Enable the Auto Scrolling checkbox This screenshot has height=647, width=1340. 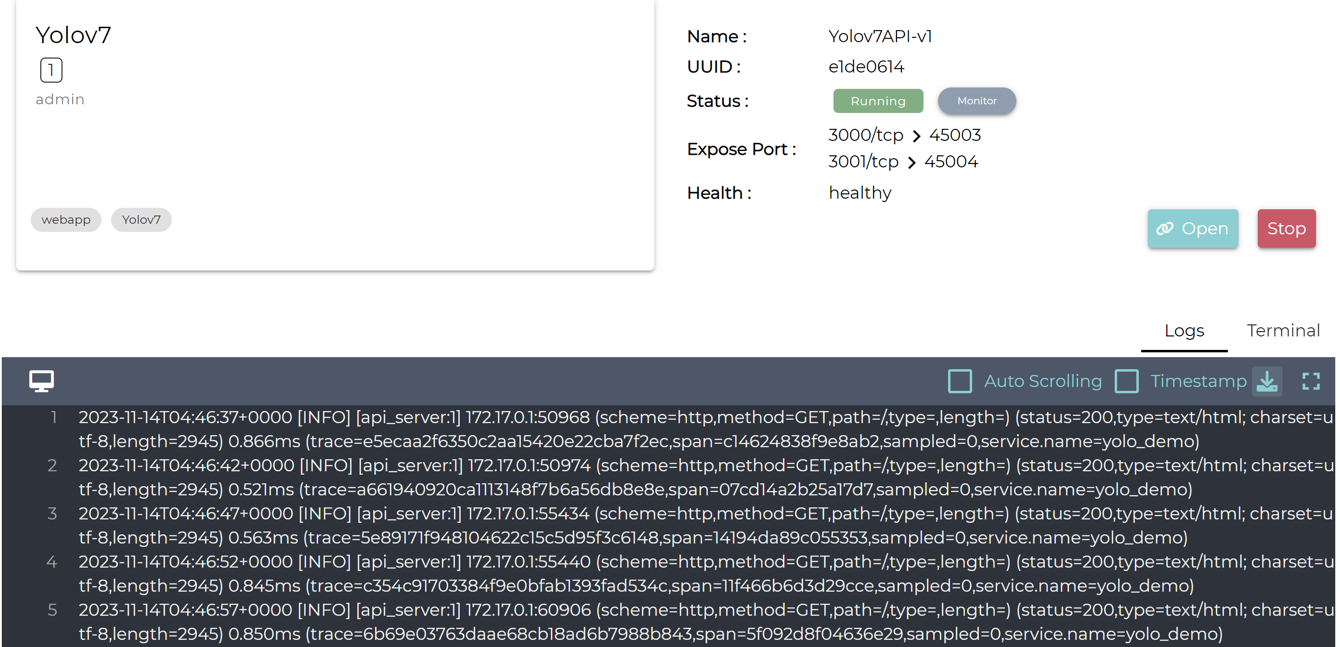click(960, 381)
